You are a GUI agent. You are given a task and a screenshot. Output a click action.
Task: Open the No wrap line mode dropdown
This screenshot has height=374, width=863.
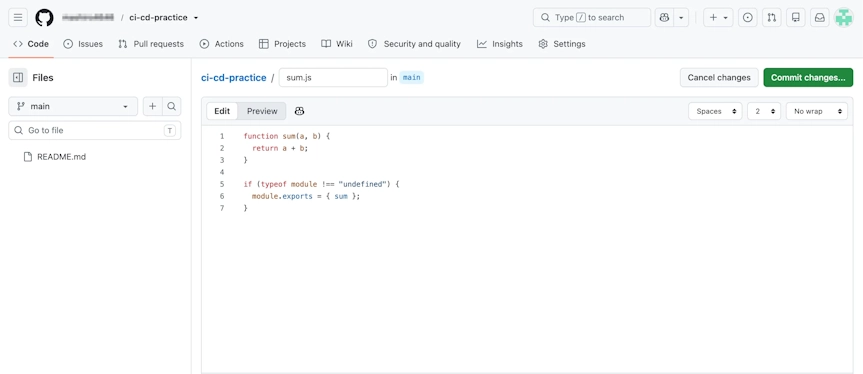pos(817,111)
